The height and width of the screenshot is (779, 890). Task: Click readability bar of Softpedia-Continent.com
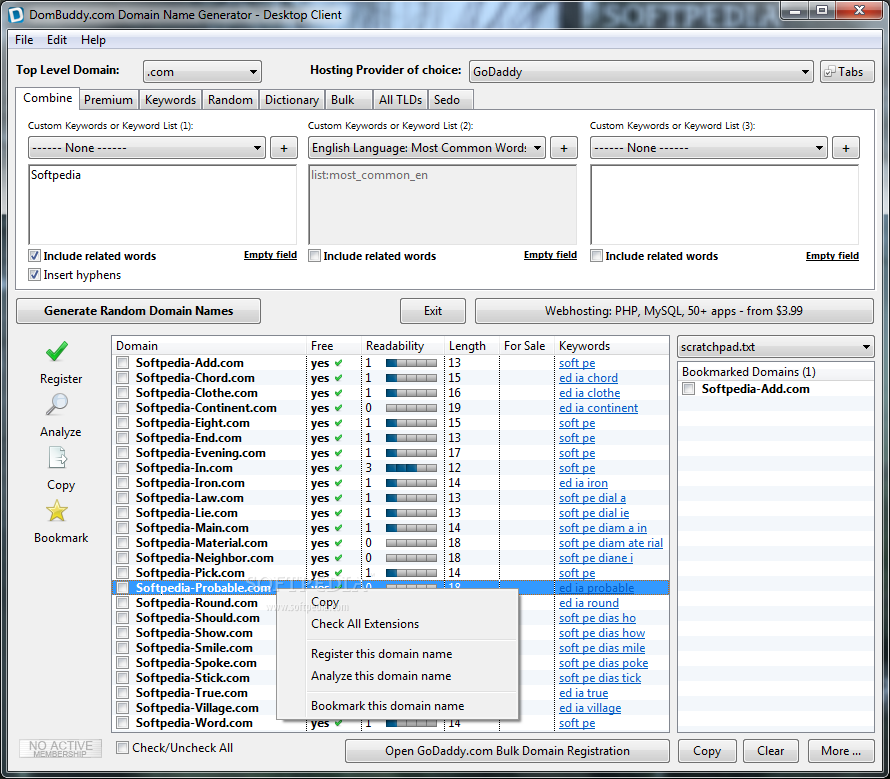click(x=412, y=408)
